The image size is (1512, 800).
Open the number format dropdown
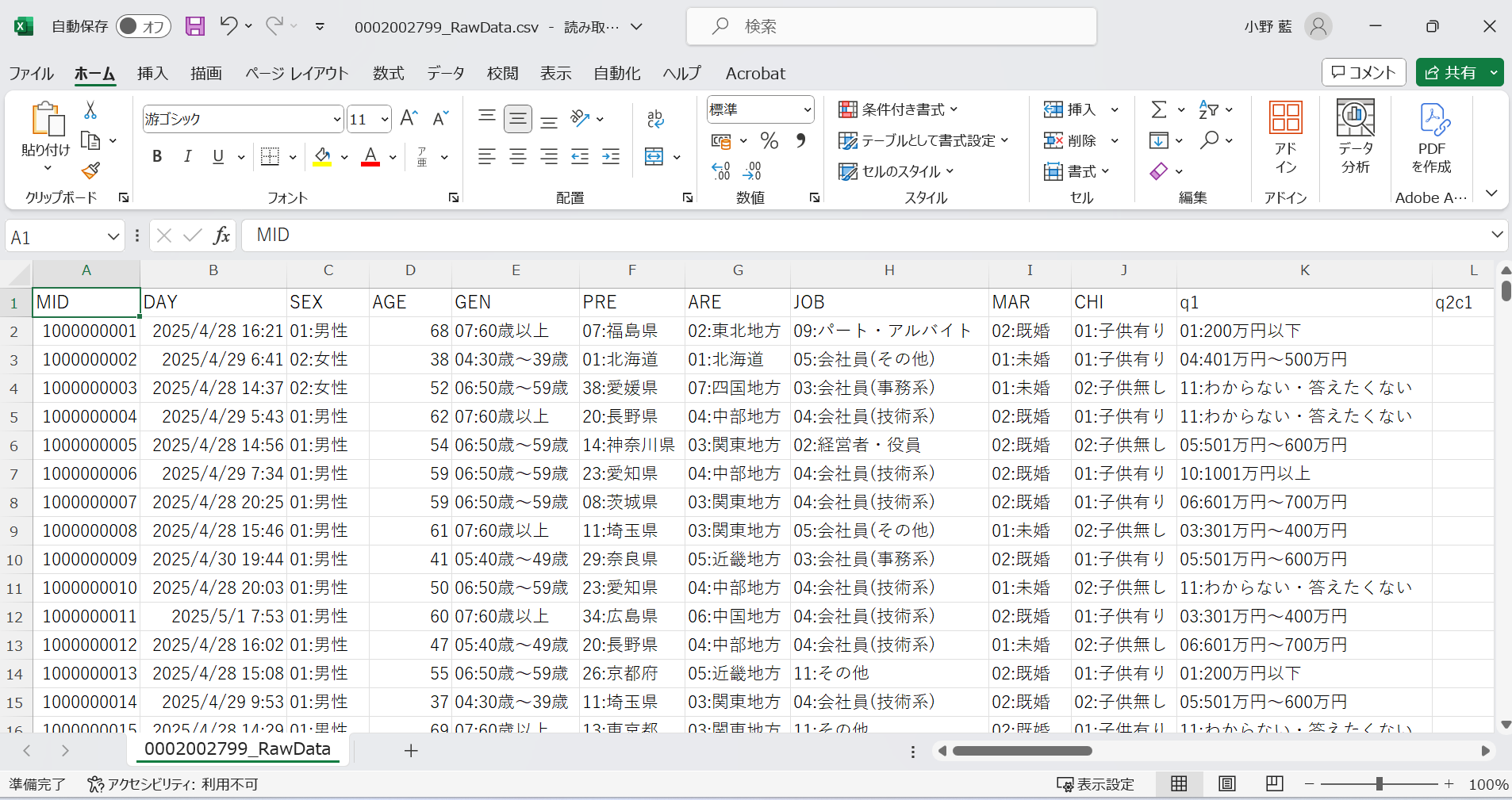point(807,109)
